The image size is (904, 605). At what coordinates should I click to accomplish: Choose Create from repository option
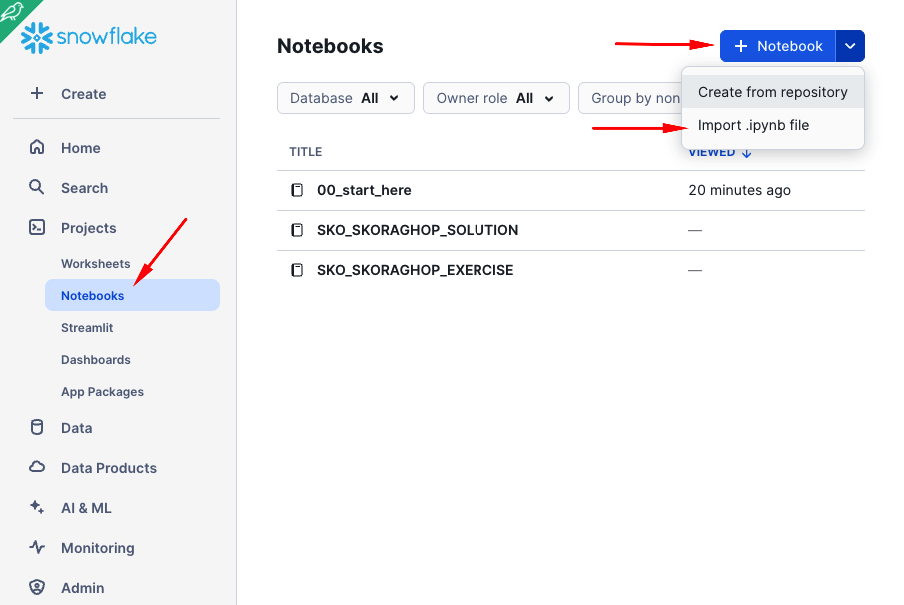[772, 92]
